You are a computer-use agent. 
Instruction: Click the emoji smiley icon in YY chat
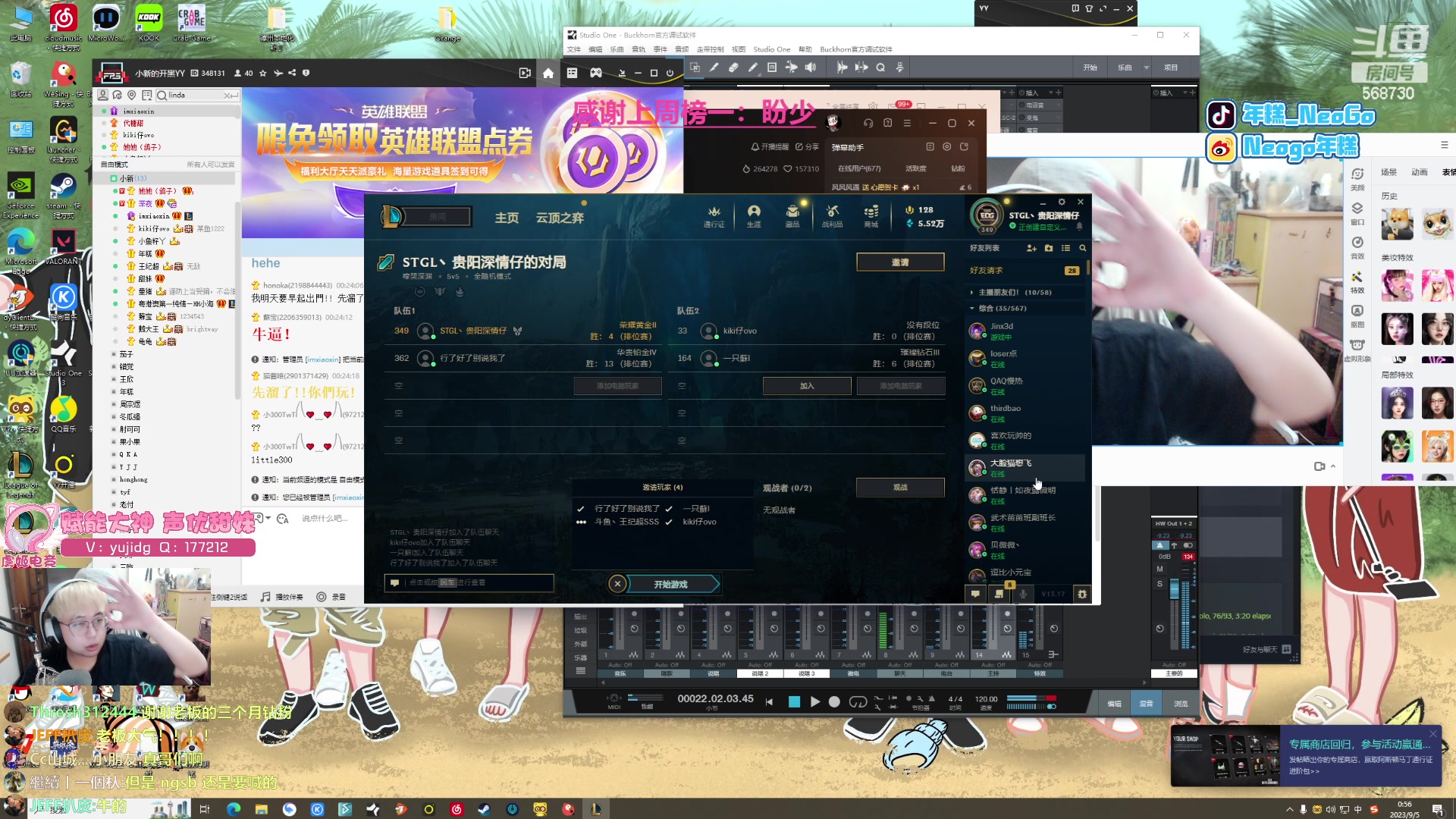click(x=283, y=519)
